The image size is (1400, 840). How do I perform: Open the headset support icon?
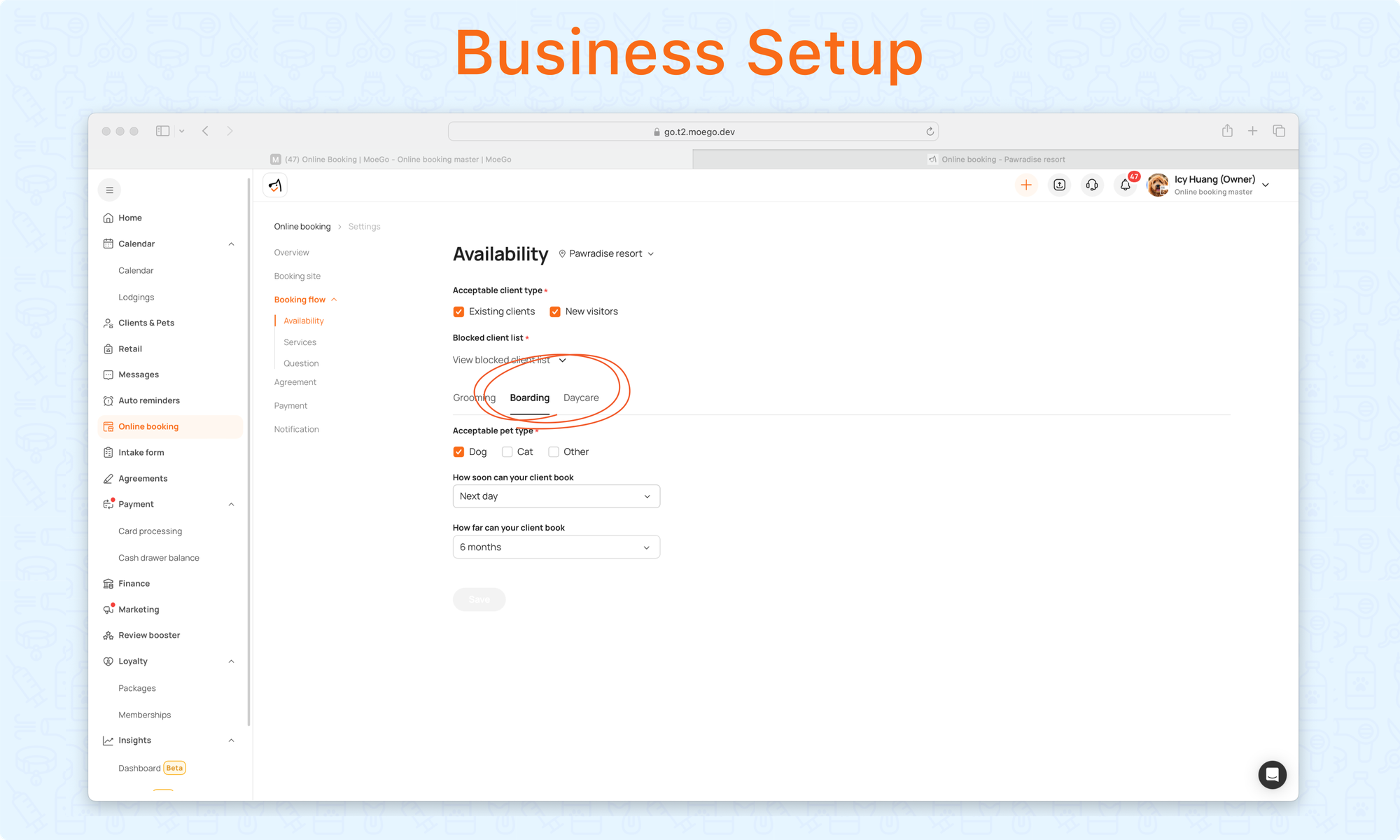[x=1092, y=185]
